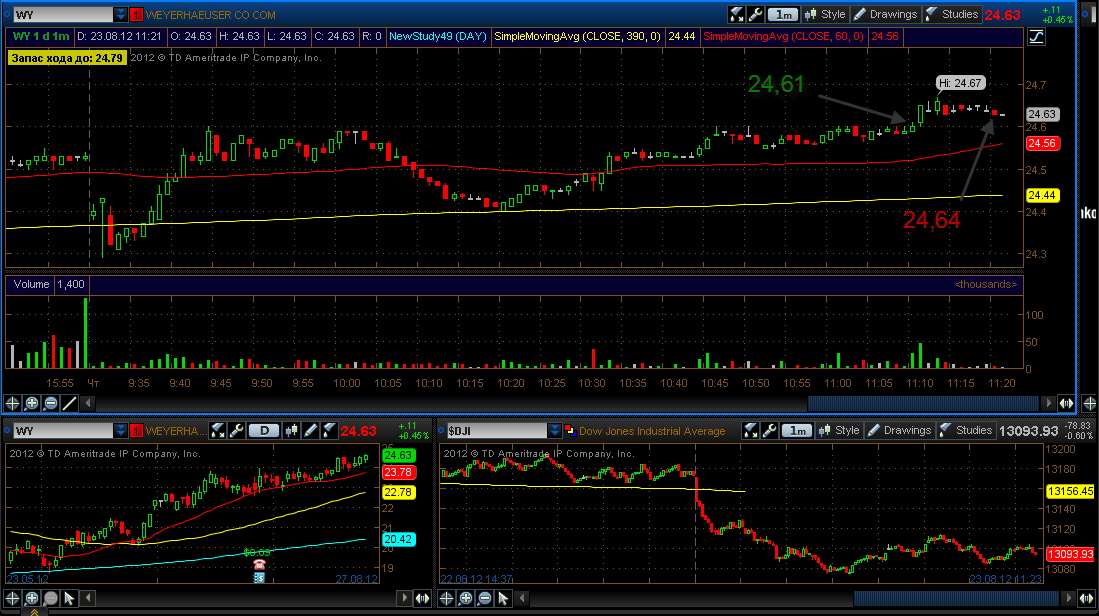Click the NewStudy49 (DAY) study label
This screenshot has height=616, width=1099.
point(438,36)
